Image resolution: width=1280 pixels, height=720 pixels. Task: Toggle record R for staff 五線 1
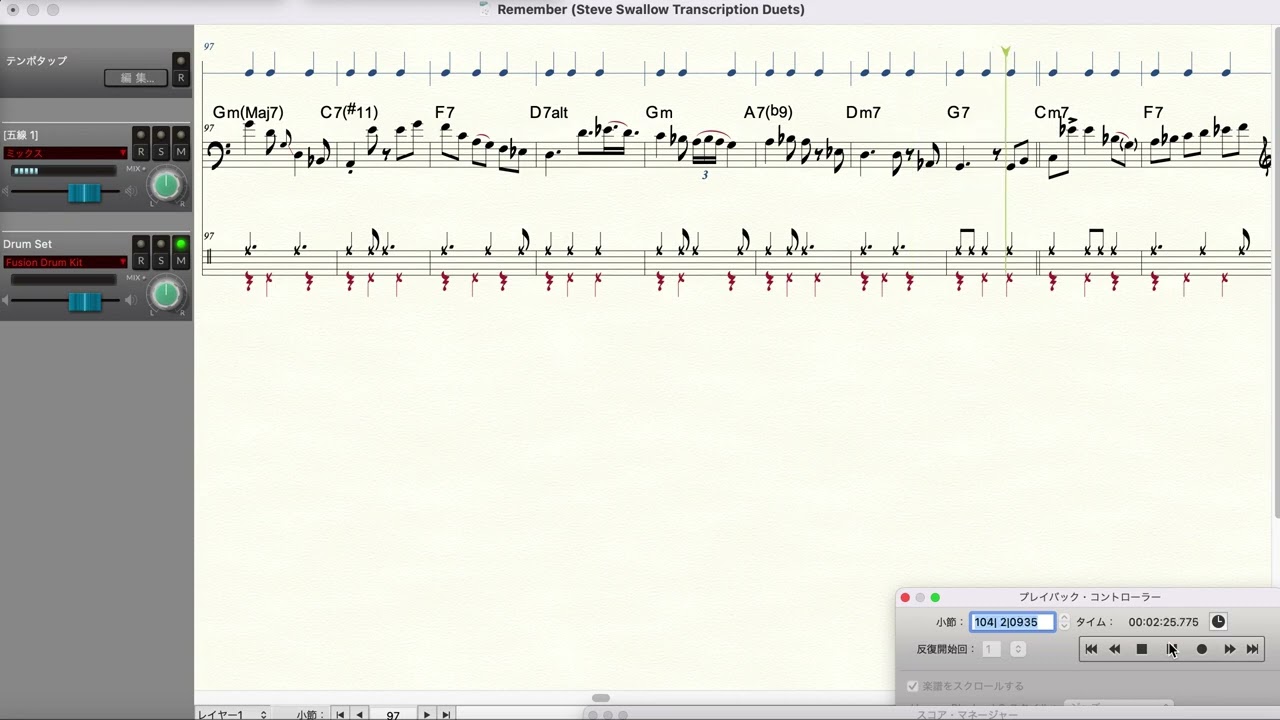click(141, 152)
